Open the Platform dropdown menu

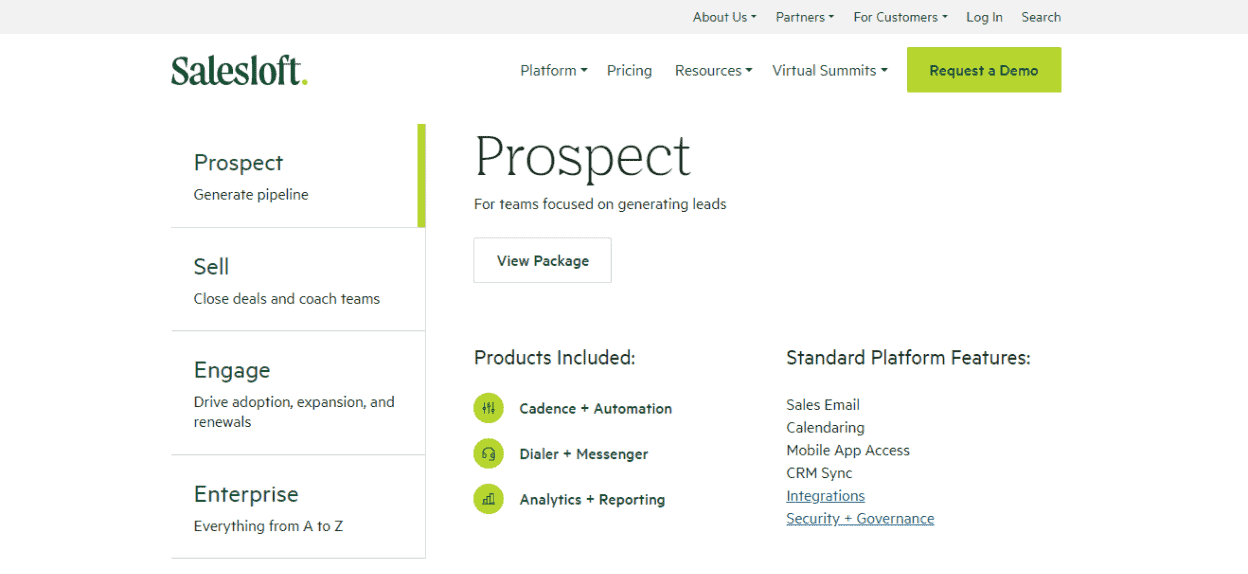(x=554, y=70)
